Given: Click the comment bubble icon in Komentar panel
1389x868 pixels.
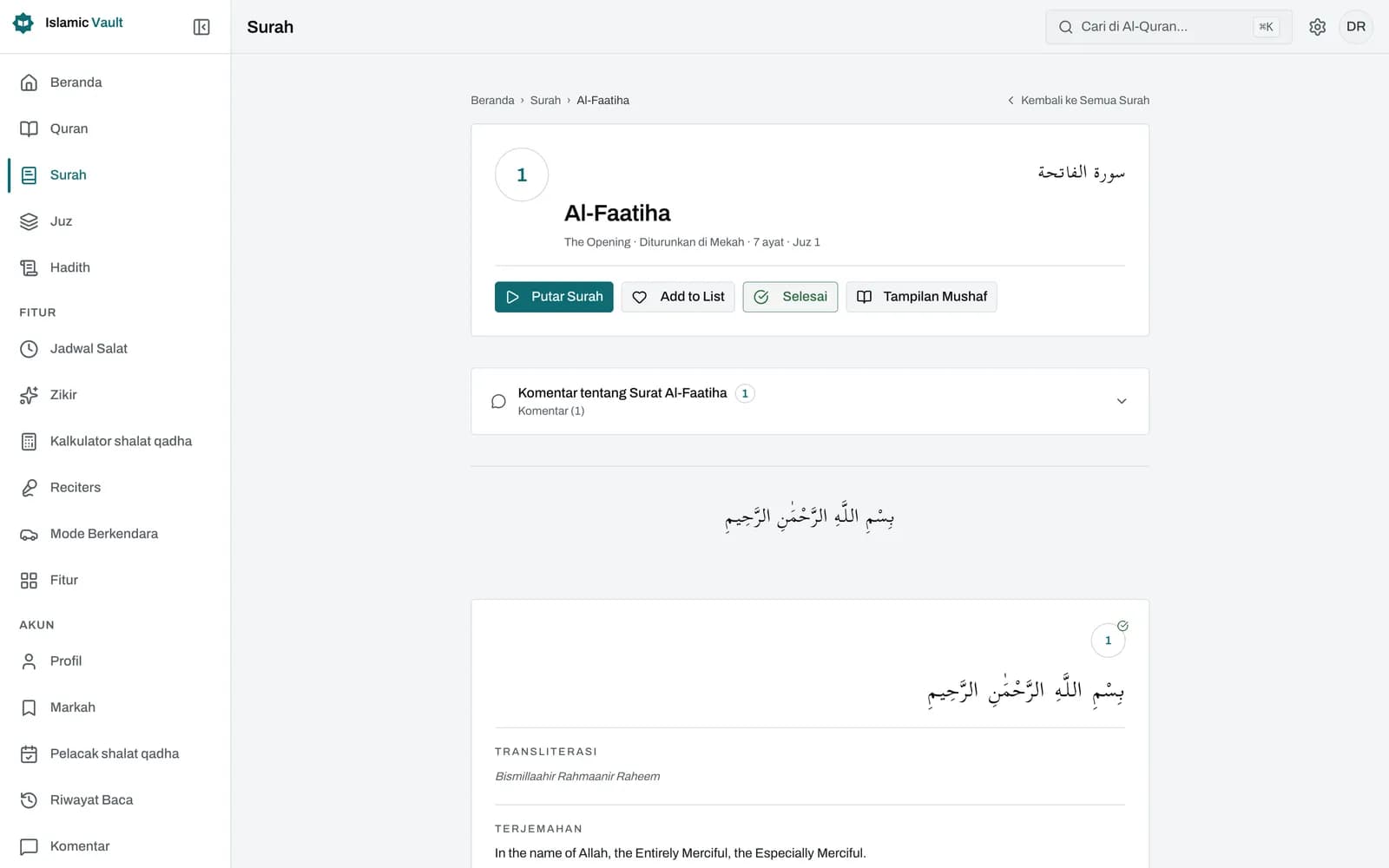Looking at the screenshot, I should [x=498, y=401].
